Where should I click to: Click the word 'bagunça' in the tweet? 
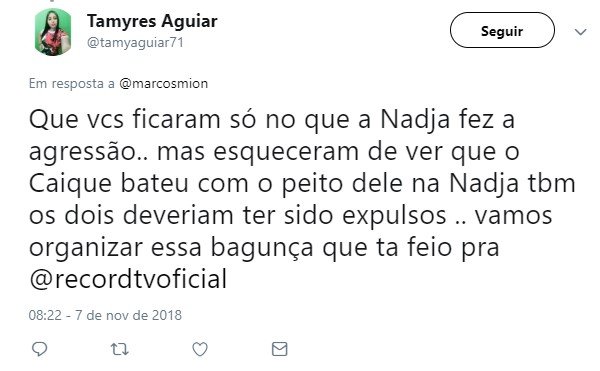pyautogui.click(x=262, y=248)
